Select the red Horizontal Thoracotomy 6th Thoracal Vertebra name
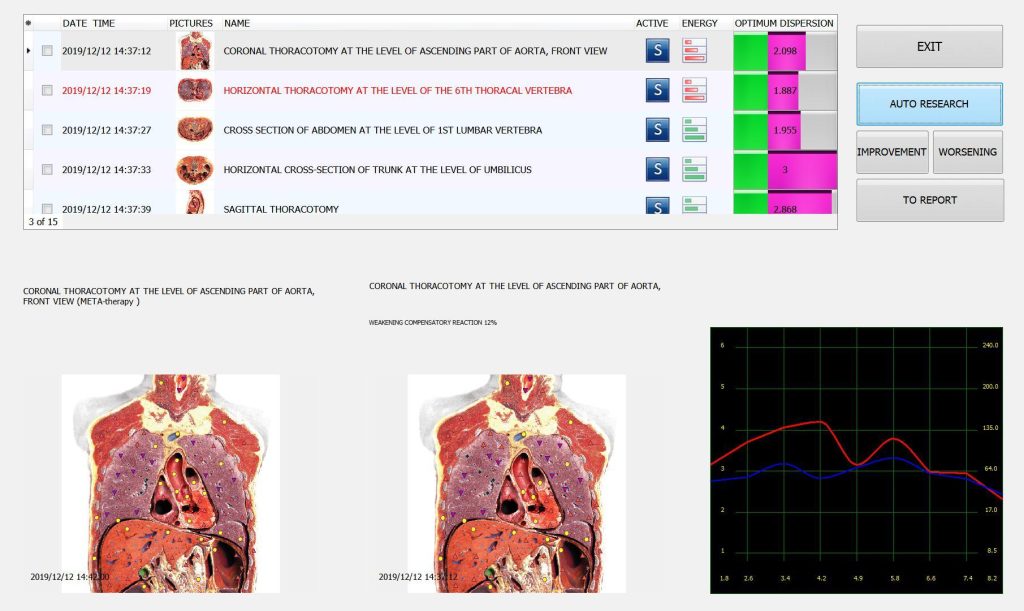Image resolution: width=1024 pixels, height=611 pixels. tap(398, 91)
